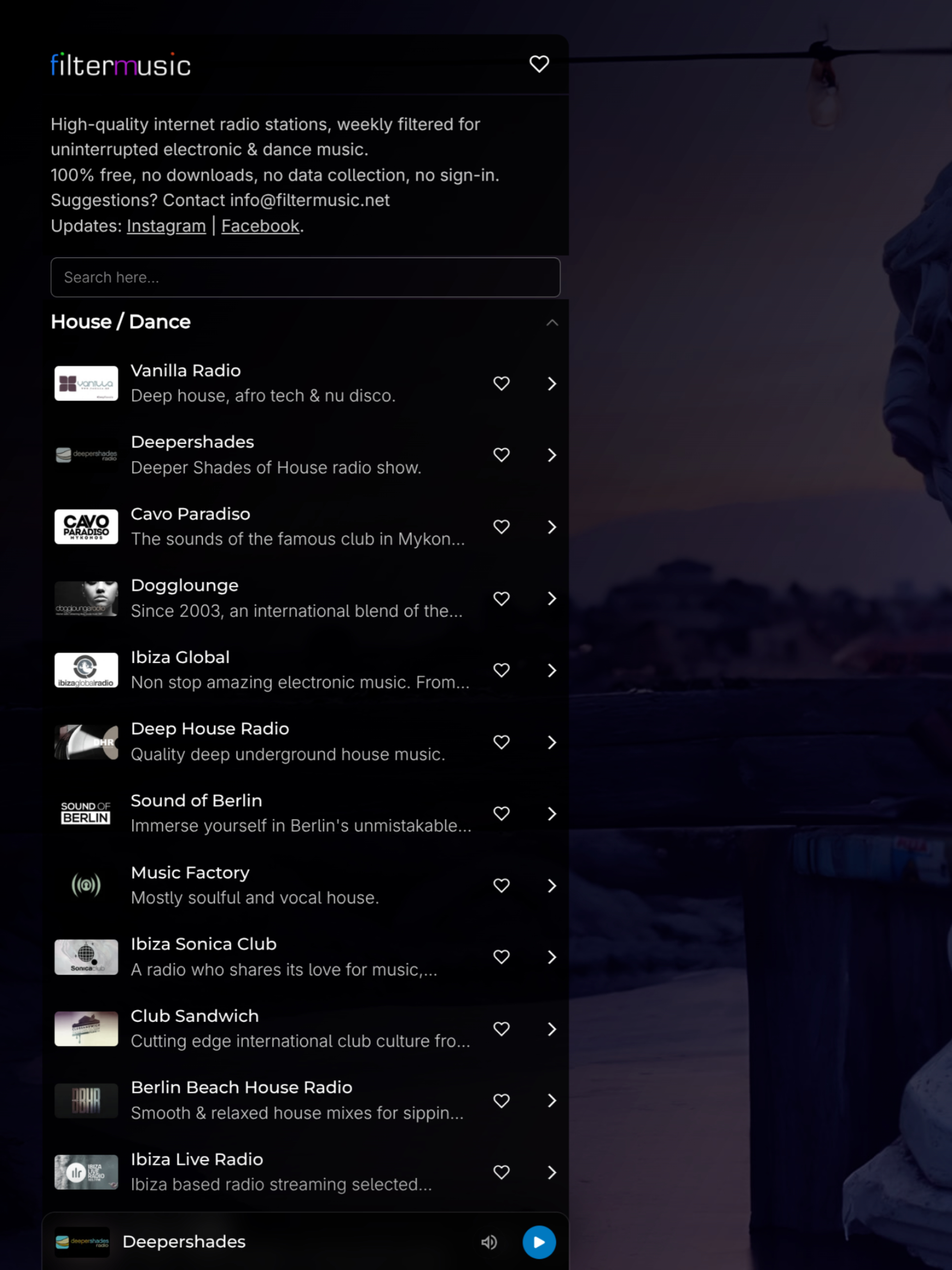Collapse the House / Dance section
This screenshot has height=1270, width=952.
[x=552, y=322]
